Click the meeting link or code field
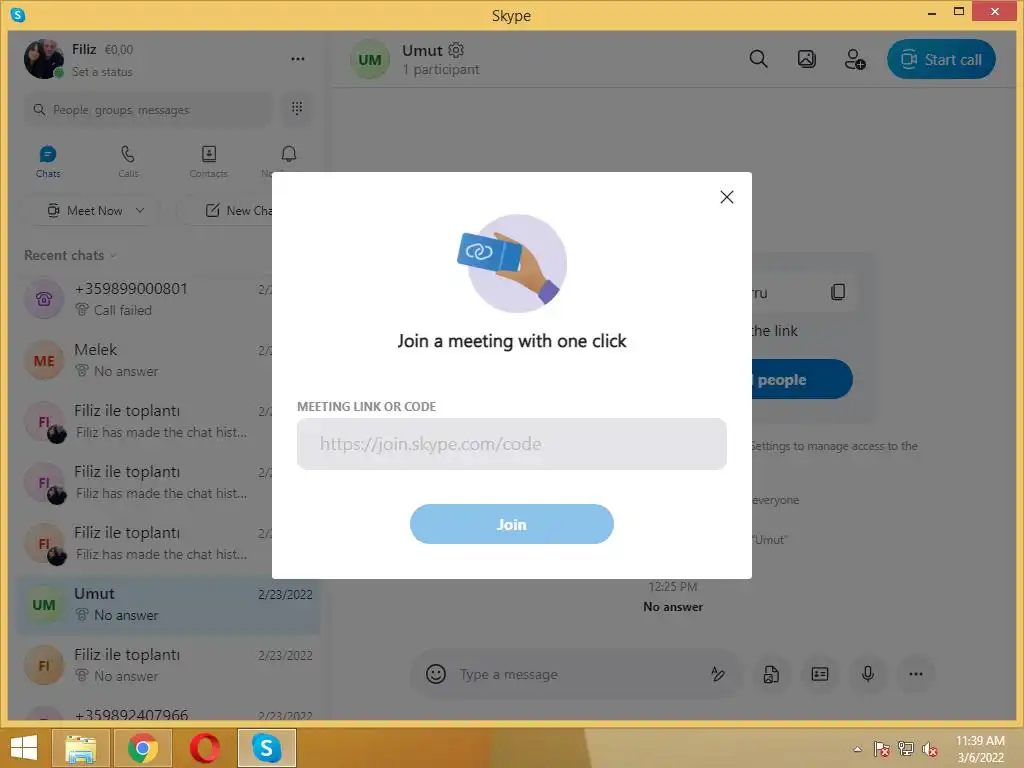 click(x=511, y=444)
